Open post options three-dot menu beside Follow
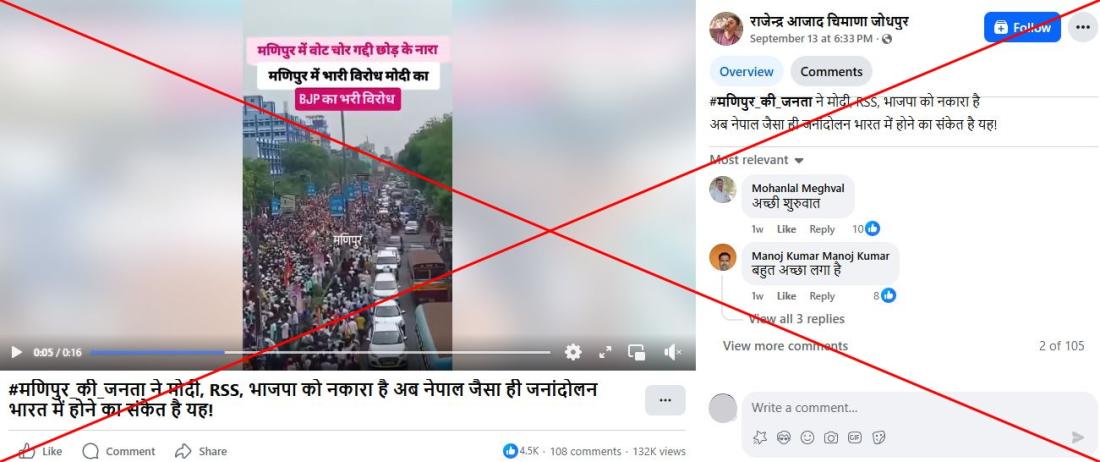This screenshot has width=1100, height=462. pos(1083,27)
